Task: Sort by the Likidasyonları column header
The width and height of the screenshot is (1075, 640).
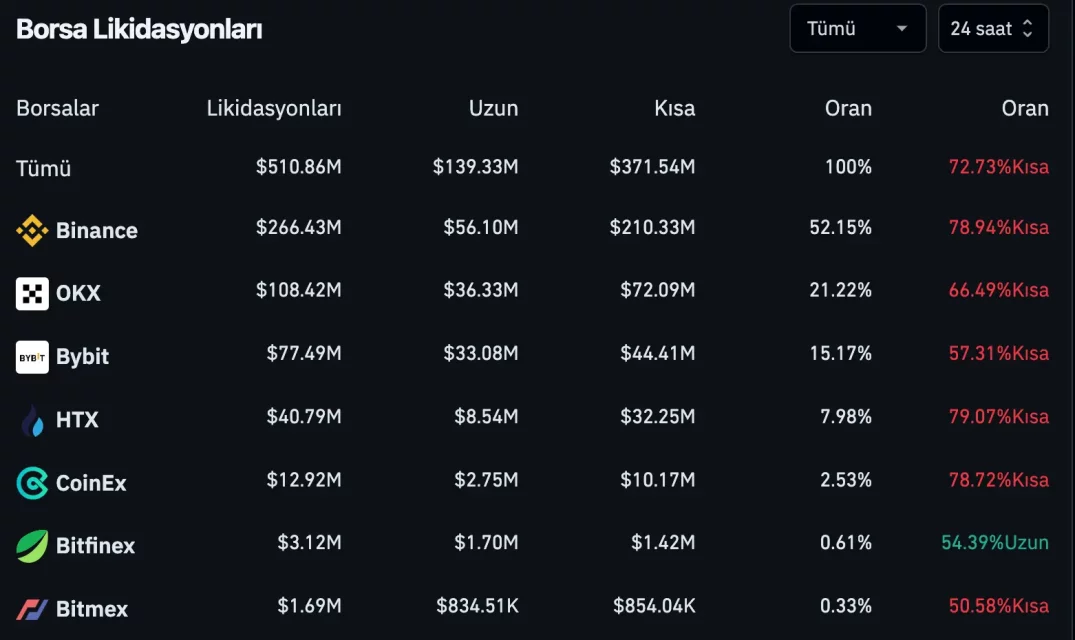Action: 273,108
